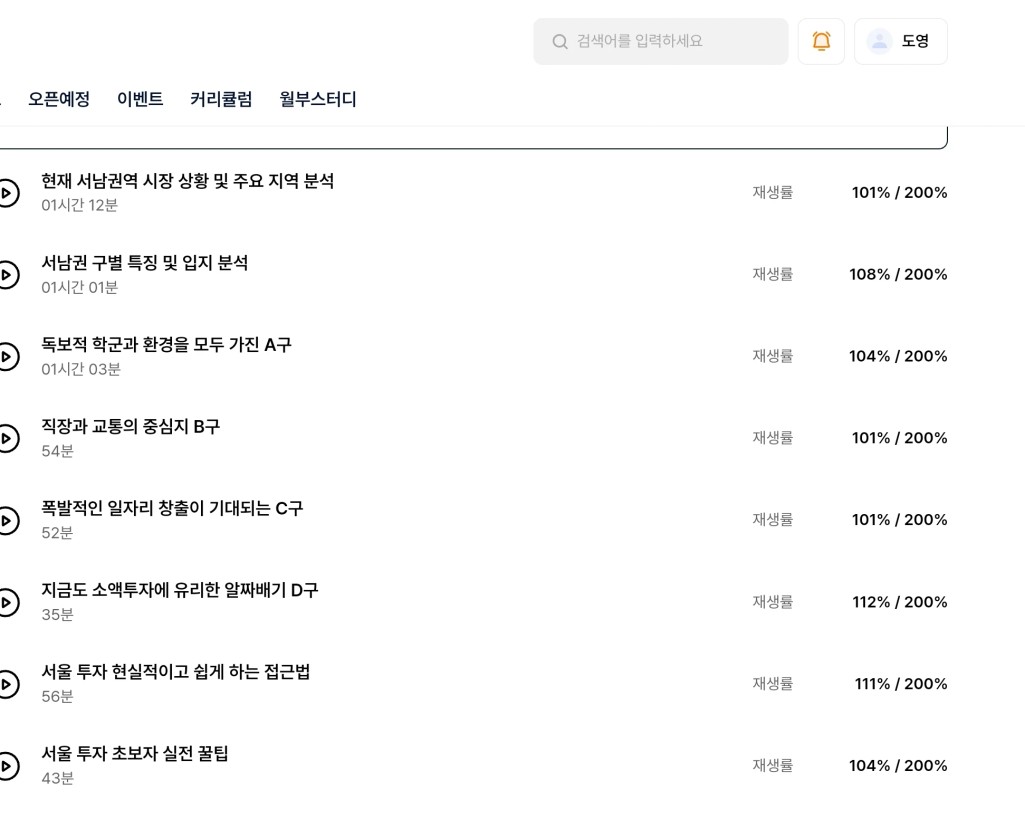
Task: Click duration text 01시간 01분
Action: click(79, 288)
